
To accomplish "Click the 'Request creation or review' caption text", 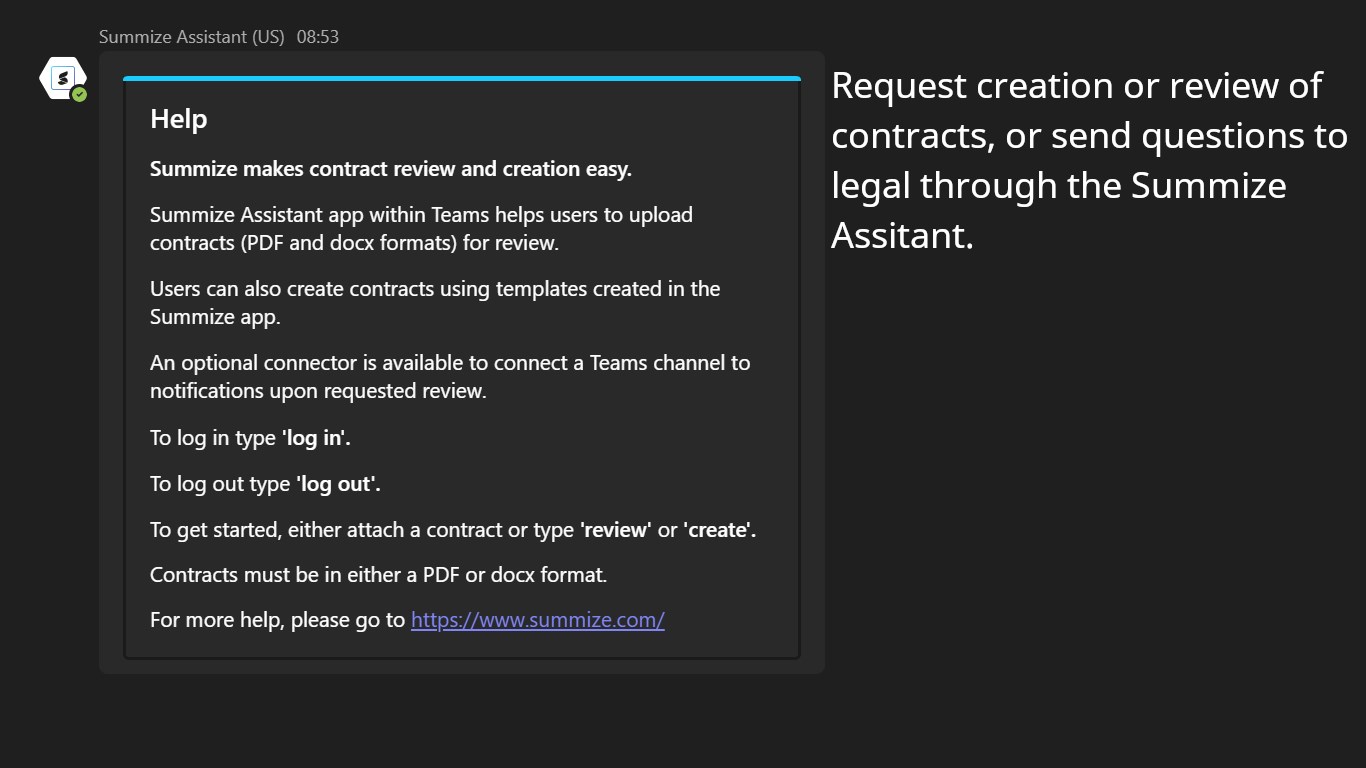I will [x=1076, y=86].
